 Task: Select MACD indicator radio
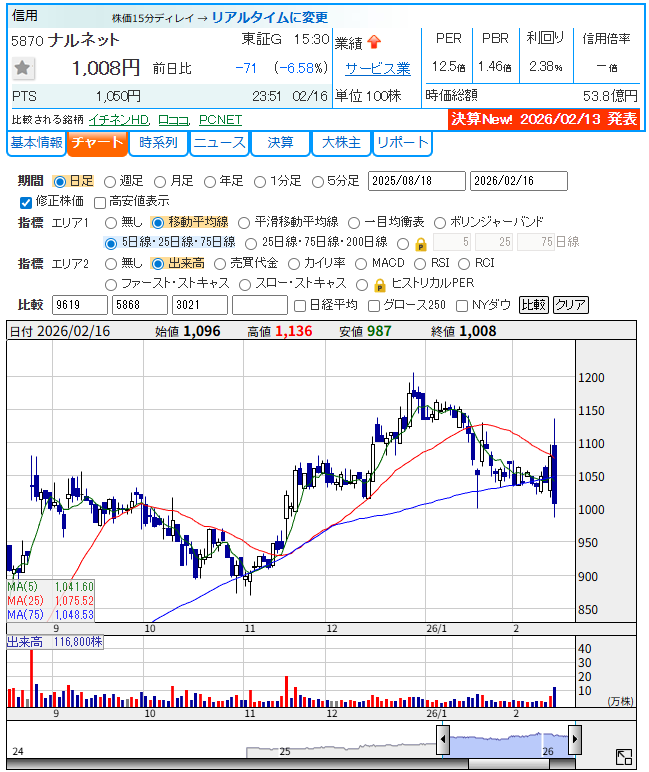click(x=361, y=264)
